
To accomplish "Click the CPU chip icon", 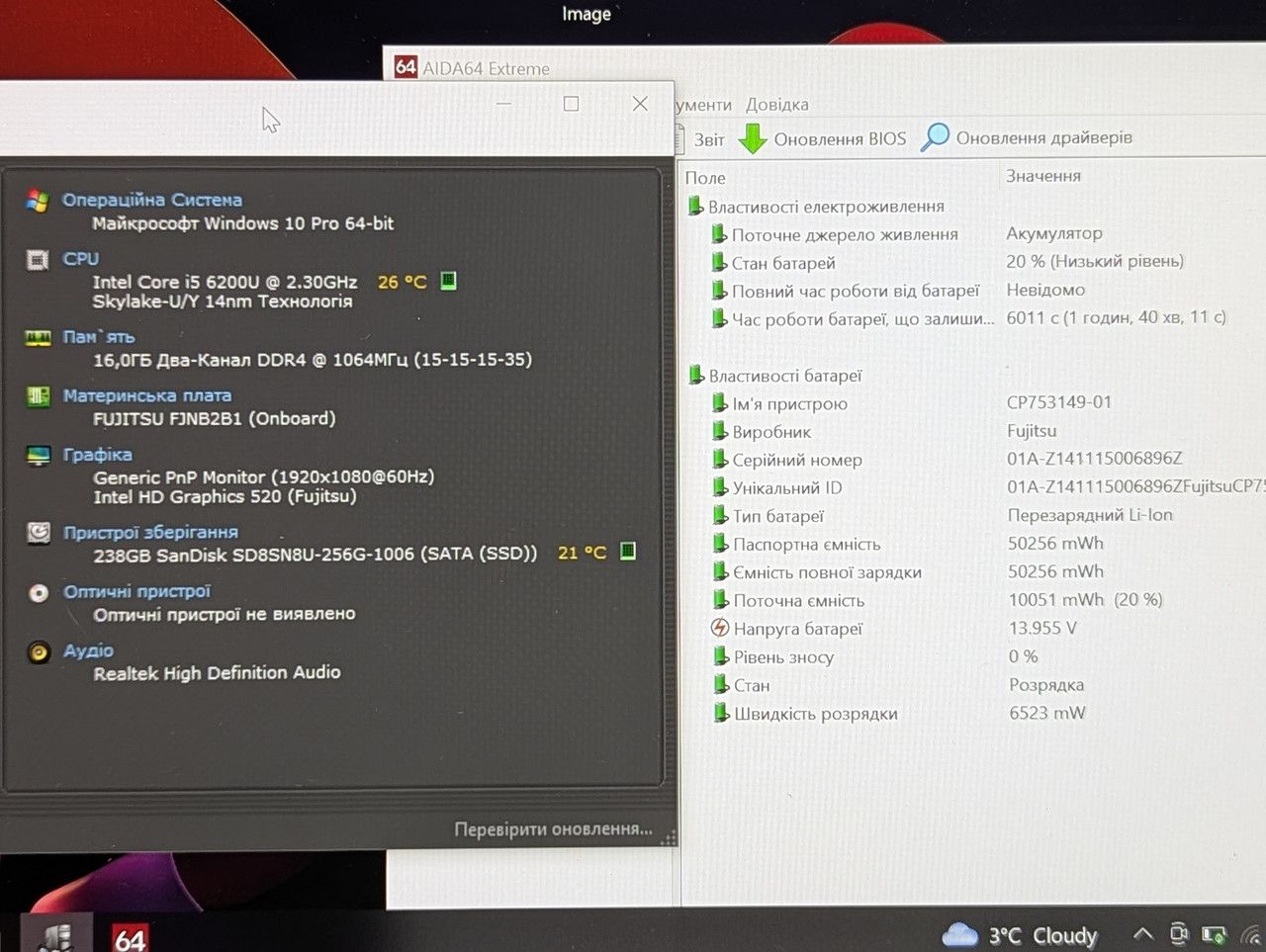I will click(x=38, y=260).
